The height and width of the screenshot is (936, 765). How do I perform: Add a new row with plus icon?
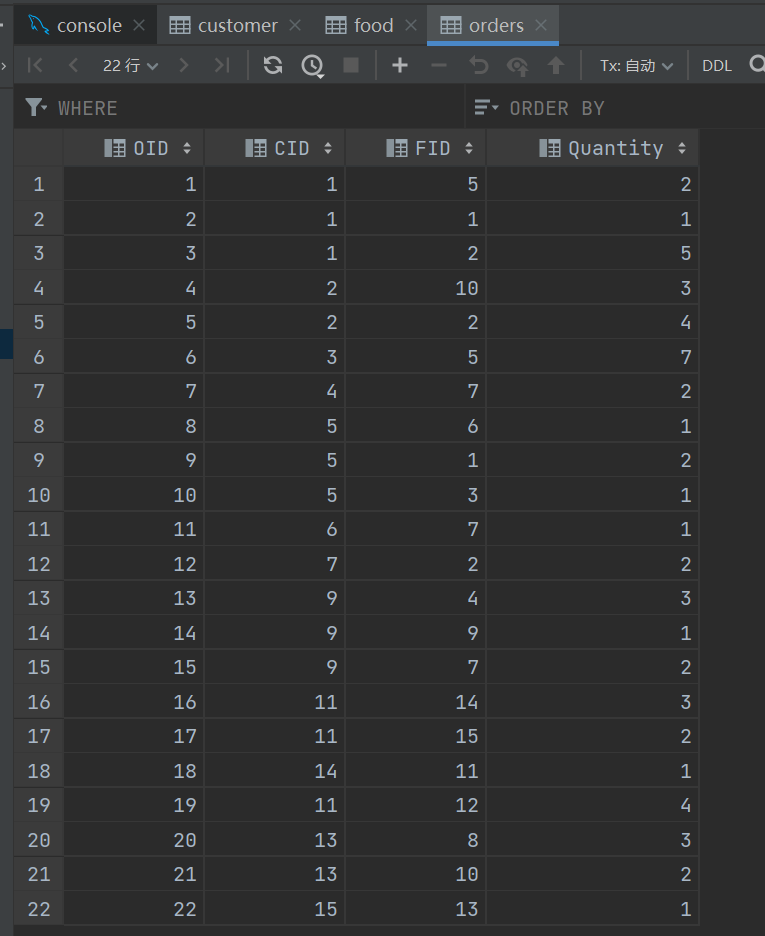pos(400,65)
